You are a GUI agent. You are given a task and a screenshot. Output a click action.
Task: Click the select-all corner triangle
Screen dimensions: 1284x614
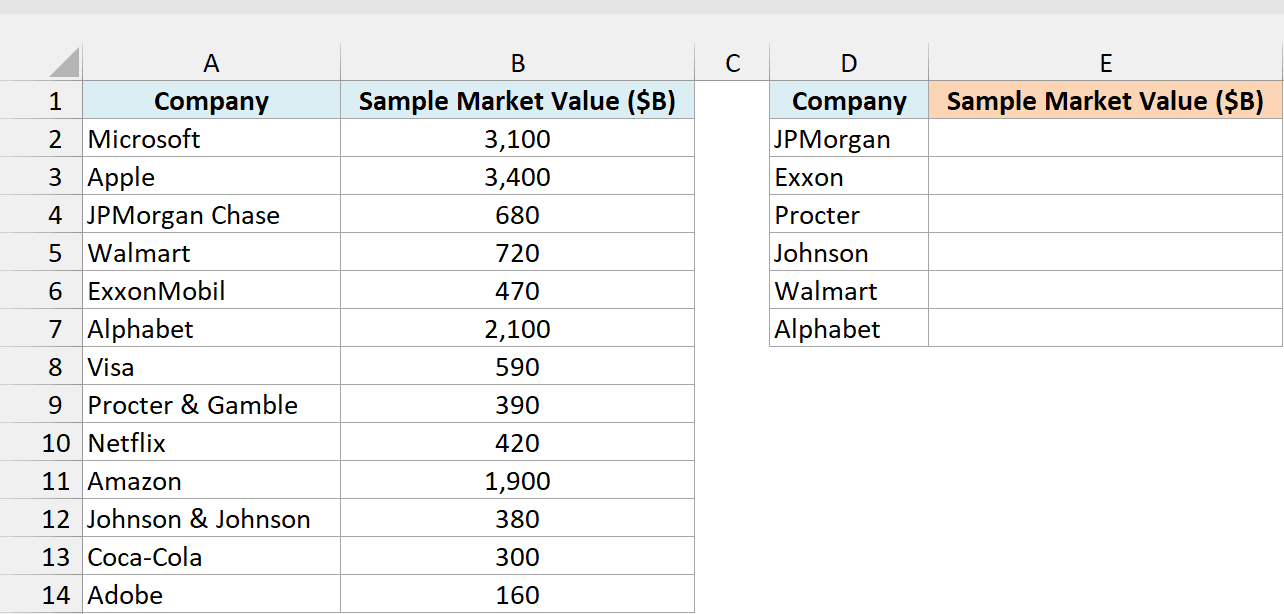pyautogui.click(x=64, y=63)
